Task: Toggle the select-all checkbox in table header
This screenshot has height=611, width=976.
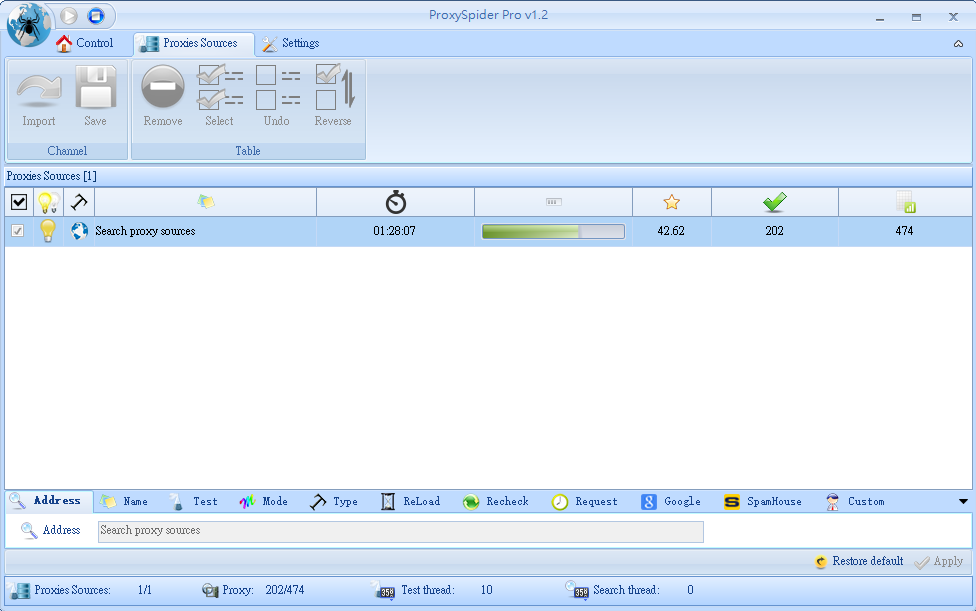Action: pos(19,202)
